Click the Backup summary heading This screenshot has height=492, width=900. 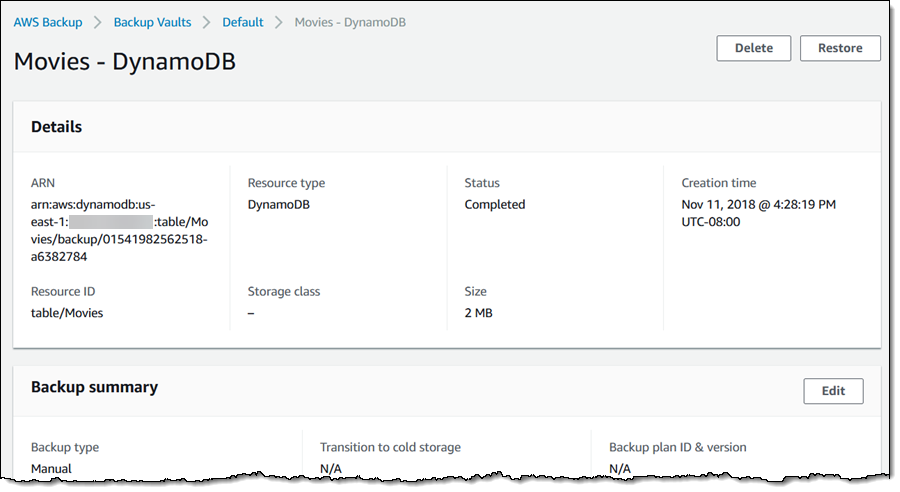pyautogui.click(x=94, y=386)
